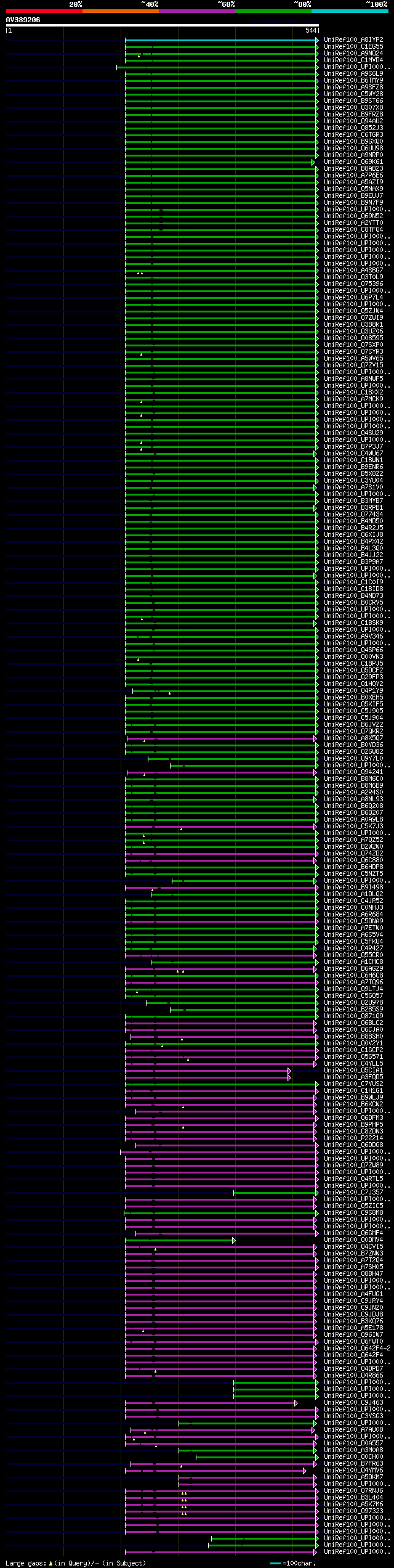
Task: Select label UniRef100_B9ST66
Action: [353, 101]
